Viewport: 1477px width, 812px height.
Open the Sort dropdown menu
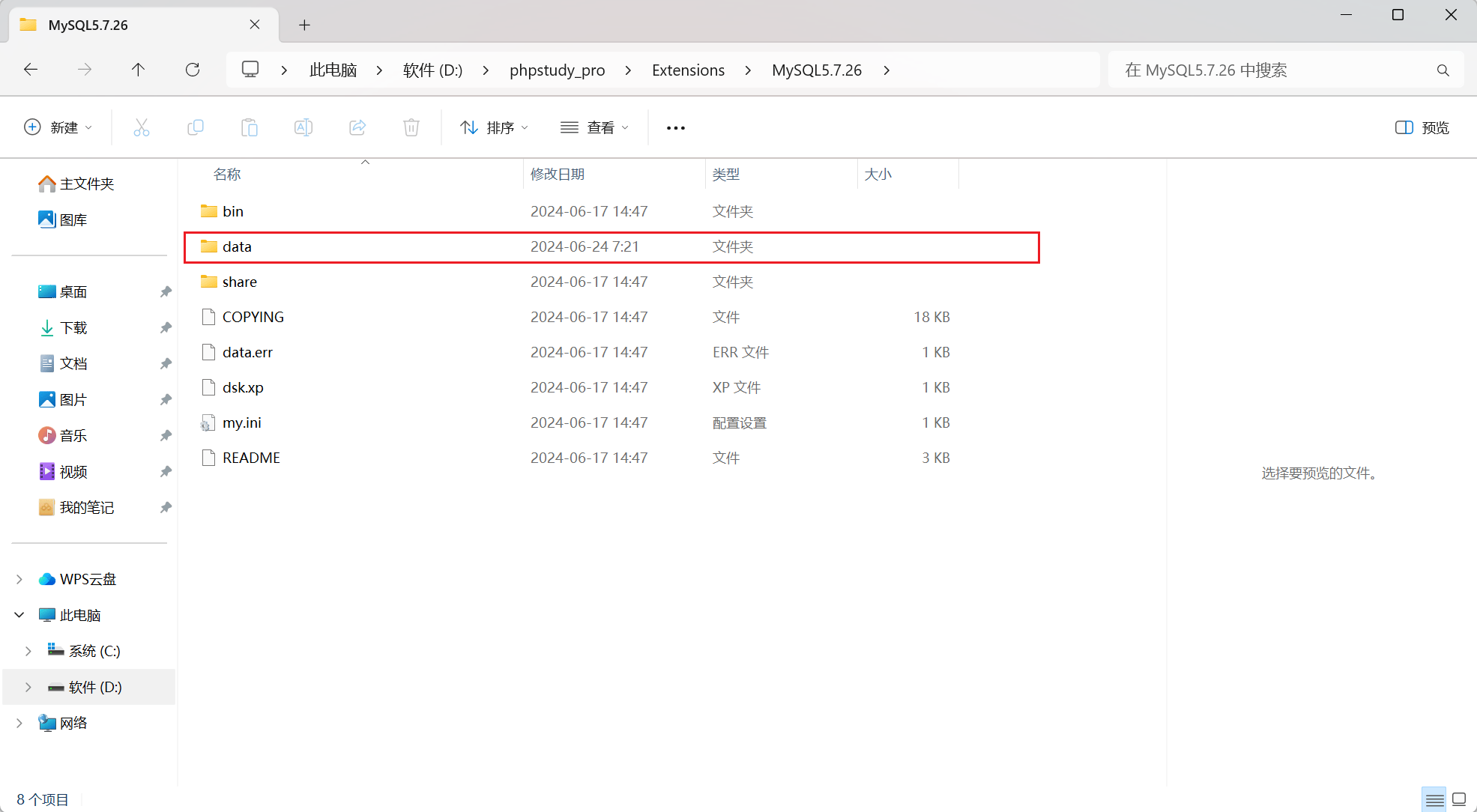[x=494, y=127]
